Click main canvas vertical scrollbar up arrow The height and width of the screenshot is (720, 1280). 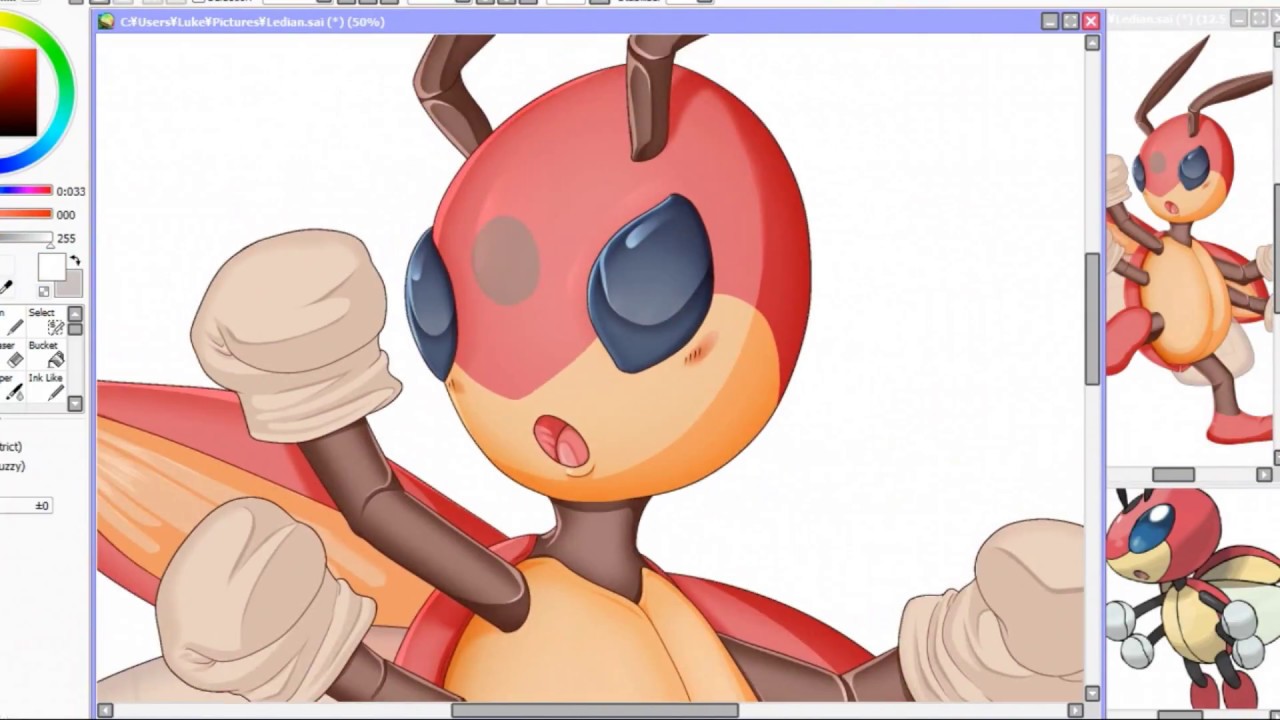pyautogui.click(x=1092, y=43)
